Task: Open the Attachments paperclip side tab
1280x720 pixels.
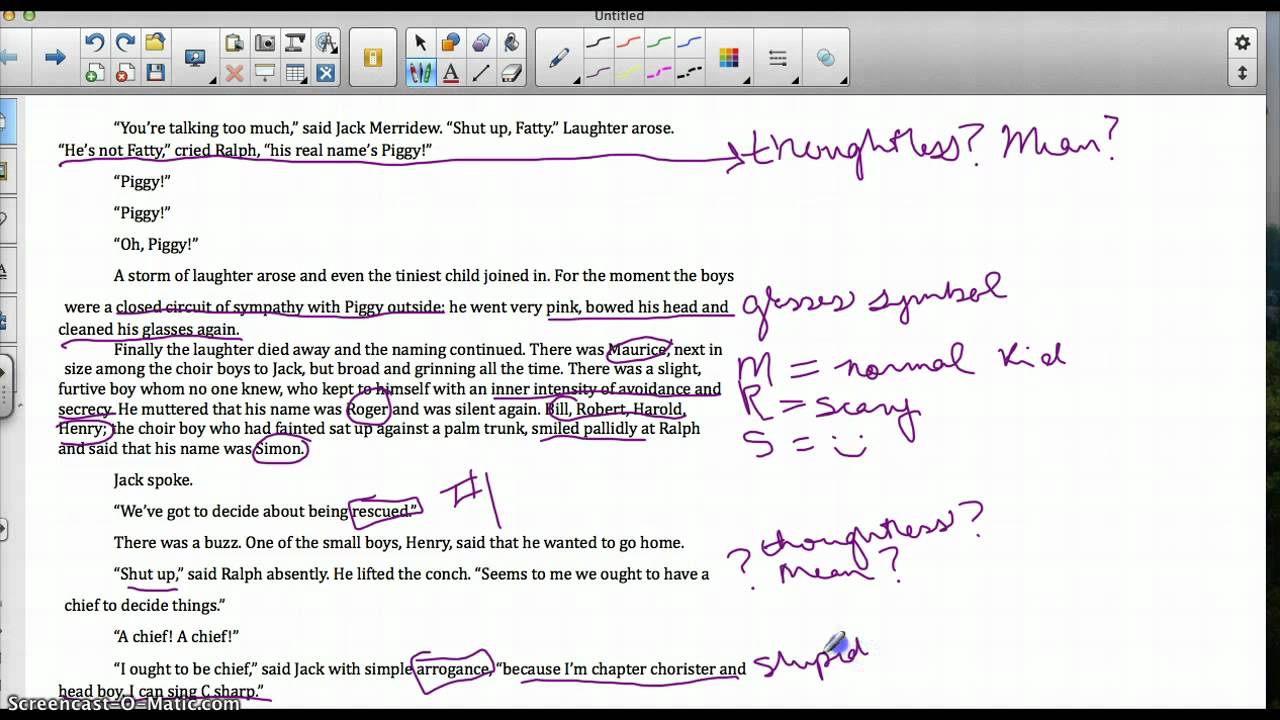Action: coord(4,221)
